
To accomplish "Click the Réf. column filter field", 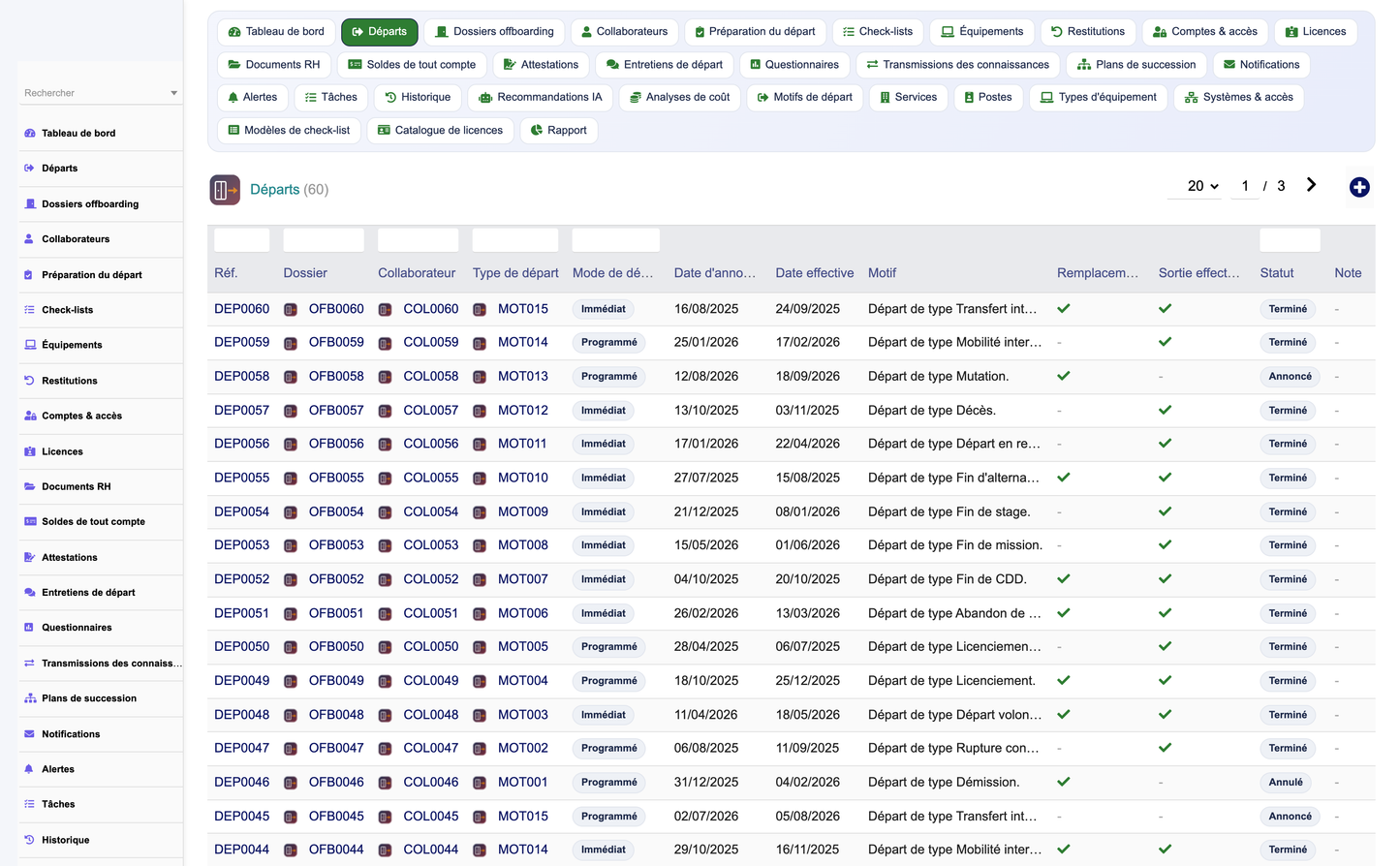I will coord(242,240).
